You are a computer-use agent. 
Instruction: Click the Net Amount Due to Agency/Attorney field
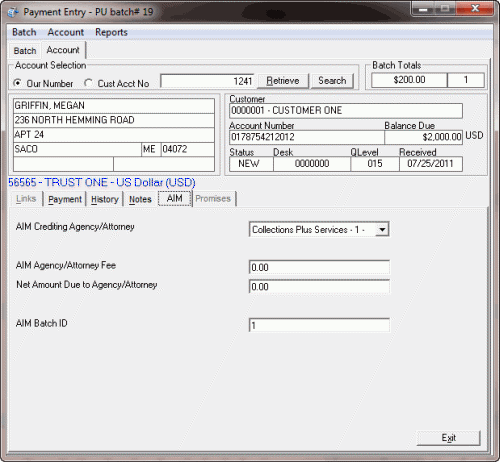[x=319, y=287]
